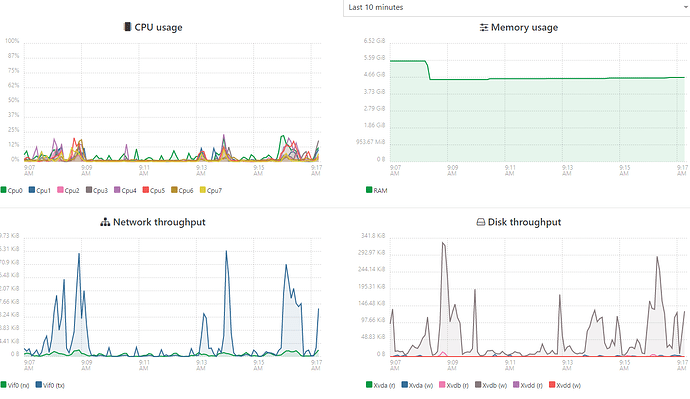
Task: Toggle the RAM legend swatch
Action: click(x=369, y=190)
